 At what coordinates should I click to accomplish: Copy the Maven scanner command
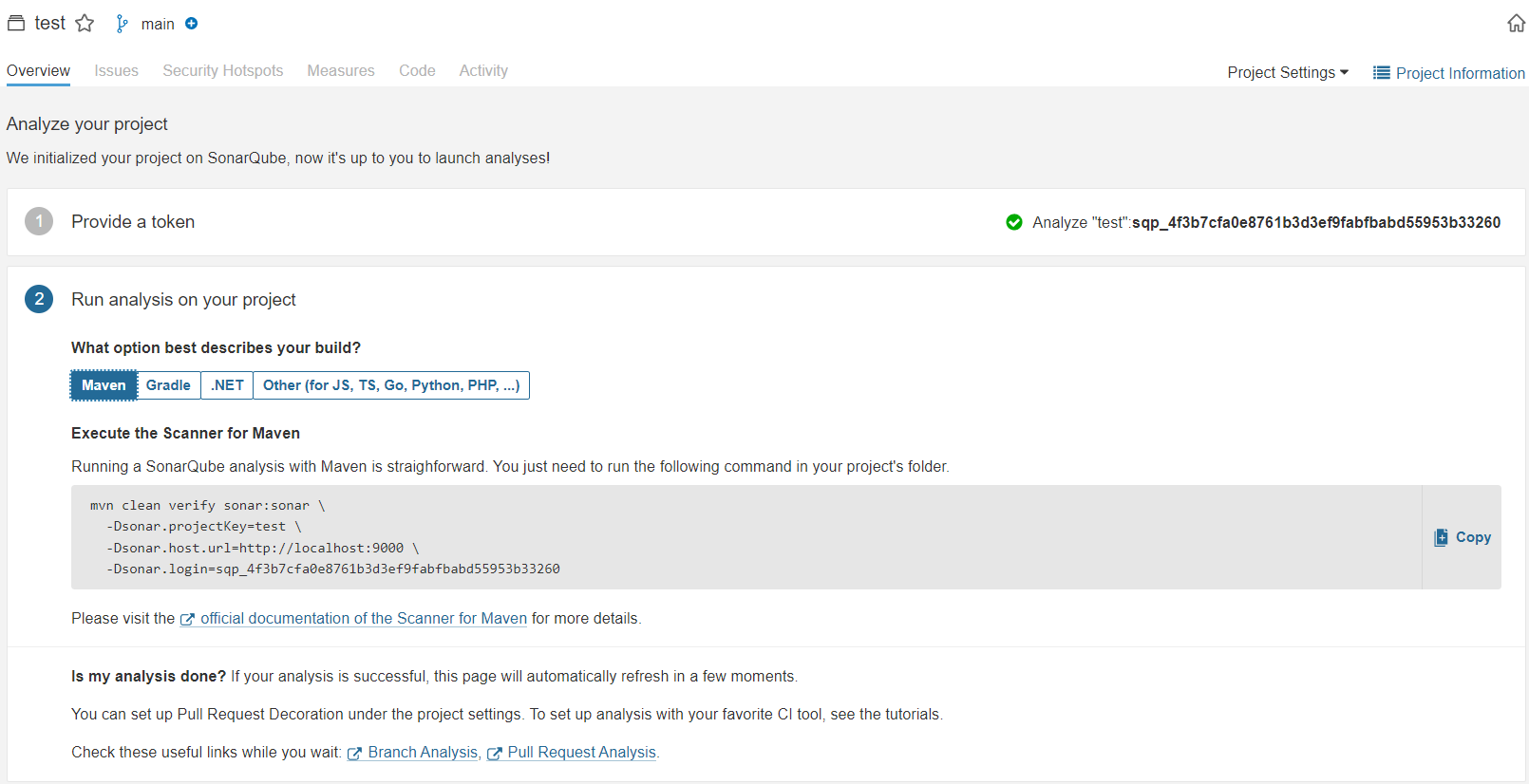point(1463,537)
